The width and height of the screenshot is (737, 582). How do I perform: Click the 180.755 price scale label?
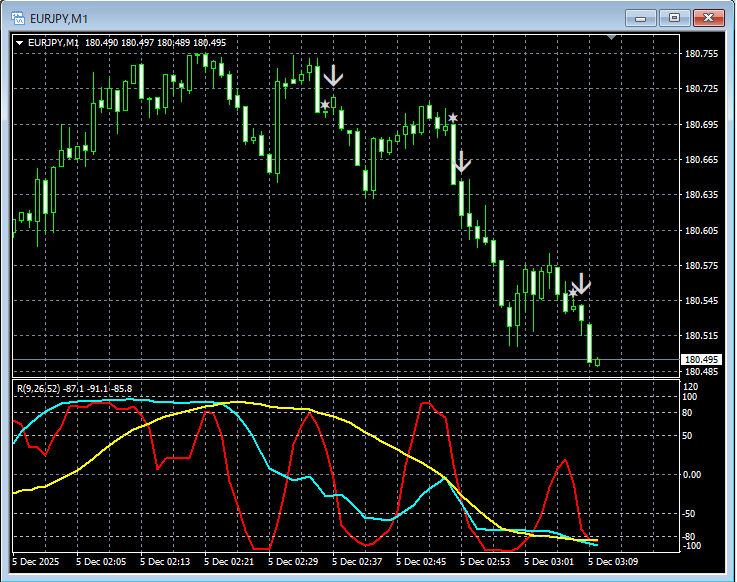(x=700, y=54)
